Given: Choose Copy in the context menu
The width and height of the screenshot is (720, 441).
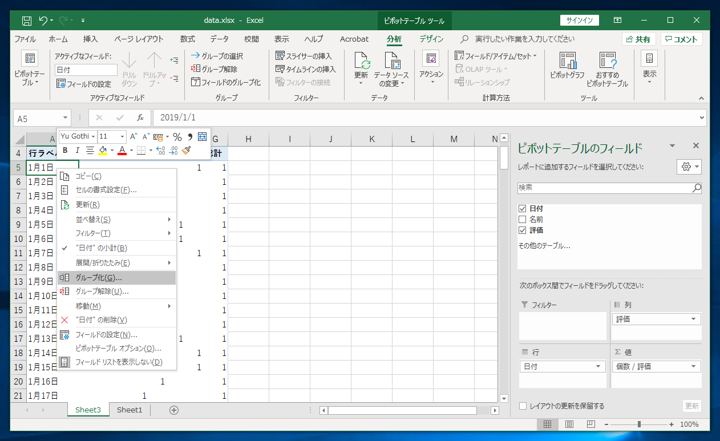Looking at the screenshot, I should pos(117,176).
